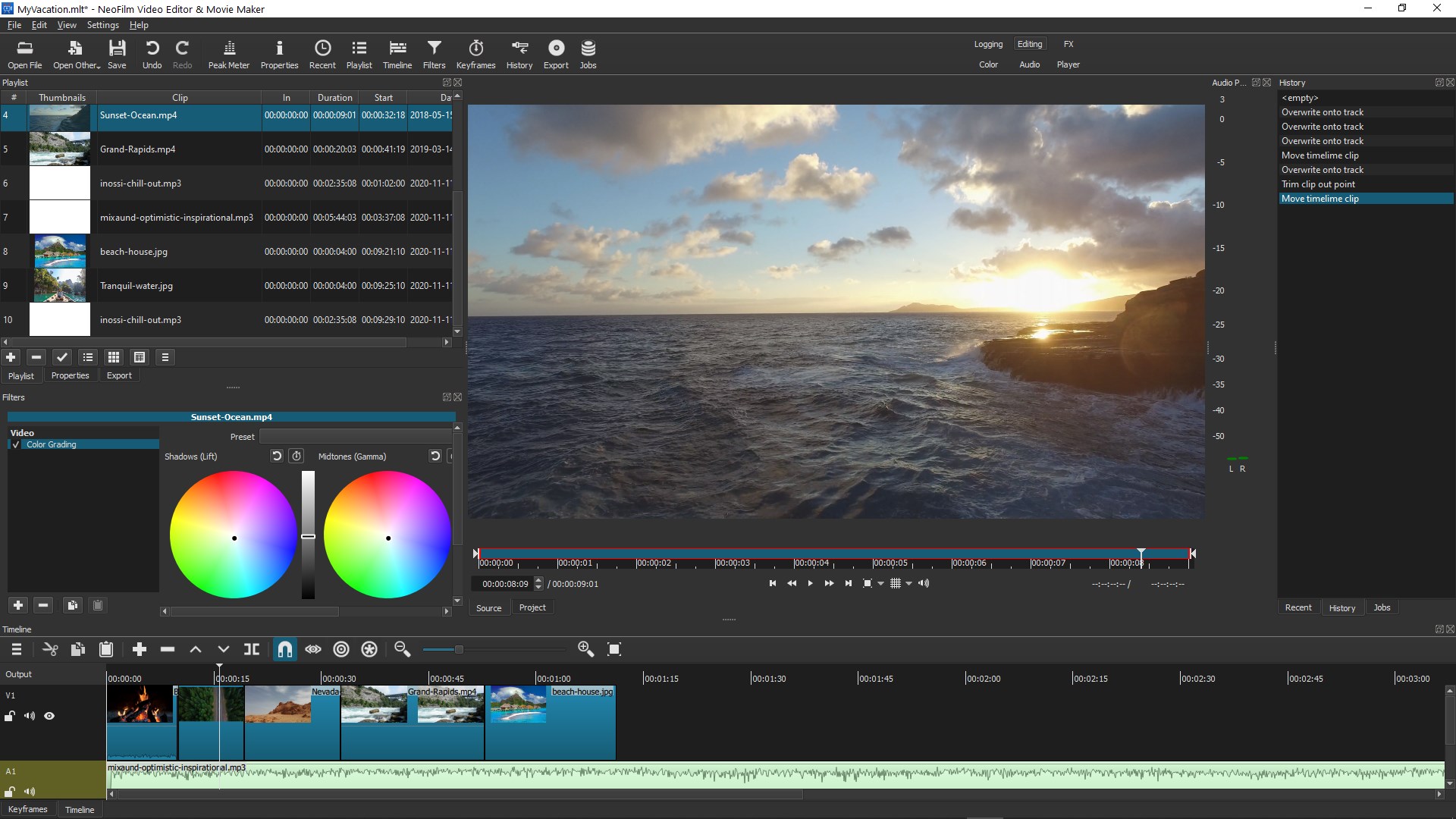Select the Color layout button
Image resolution: width=1456 pixels, height=819 pixels.
(988, 64)
